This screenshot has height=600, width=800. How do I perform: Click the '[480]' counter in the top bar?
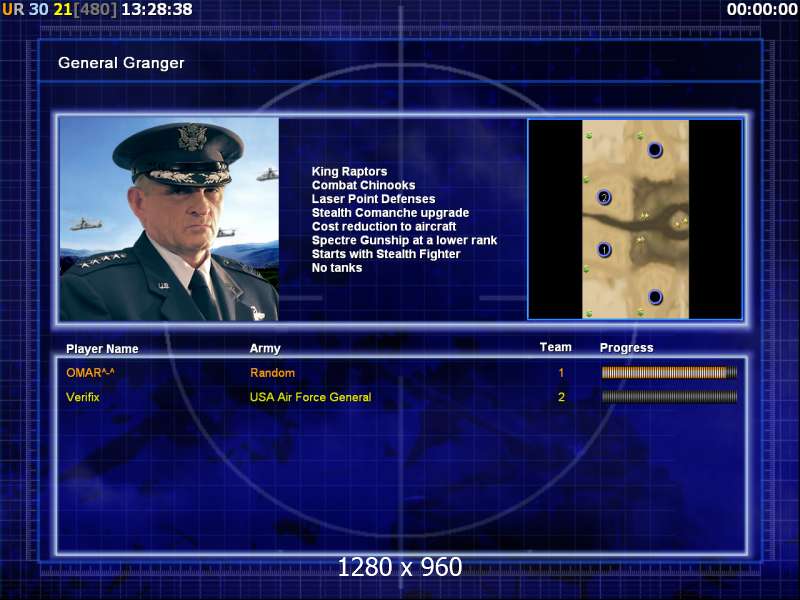pos(95,9)
